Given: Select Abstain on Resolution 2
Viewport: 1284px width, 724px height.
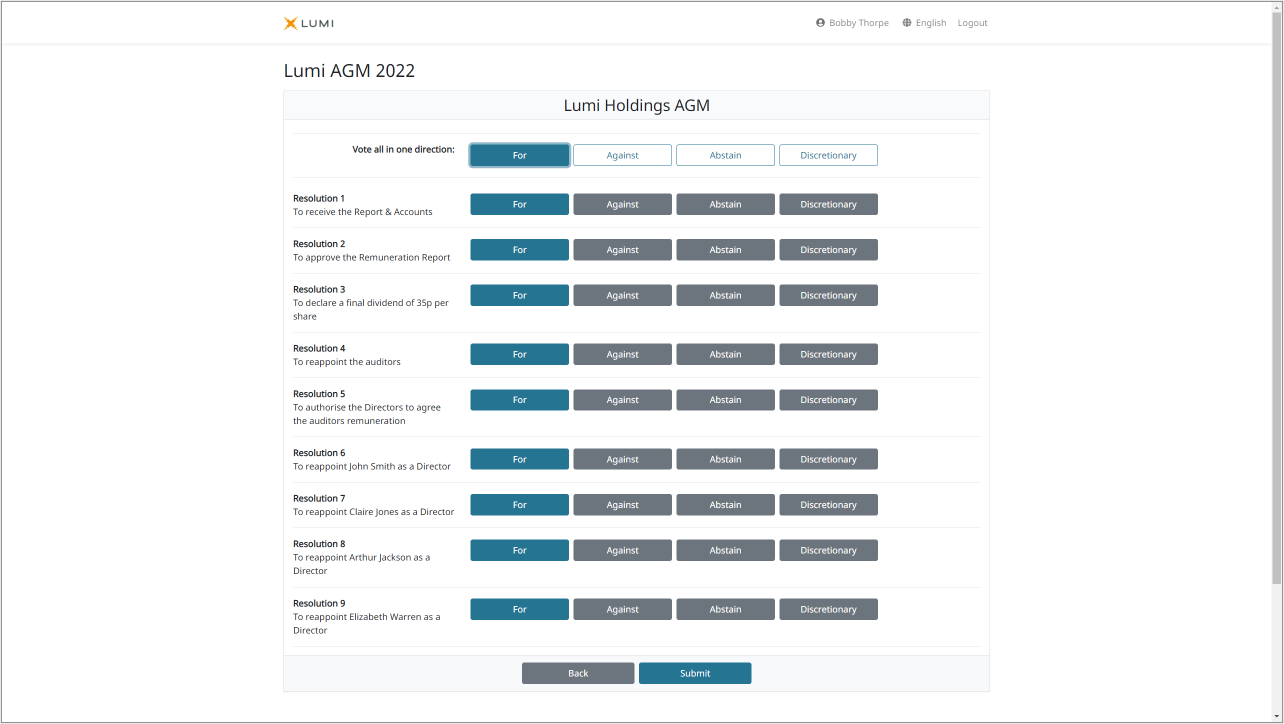Looking at the screenshot, I should click(726, 250).
